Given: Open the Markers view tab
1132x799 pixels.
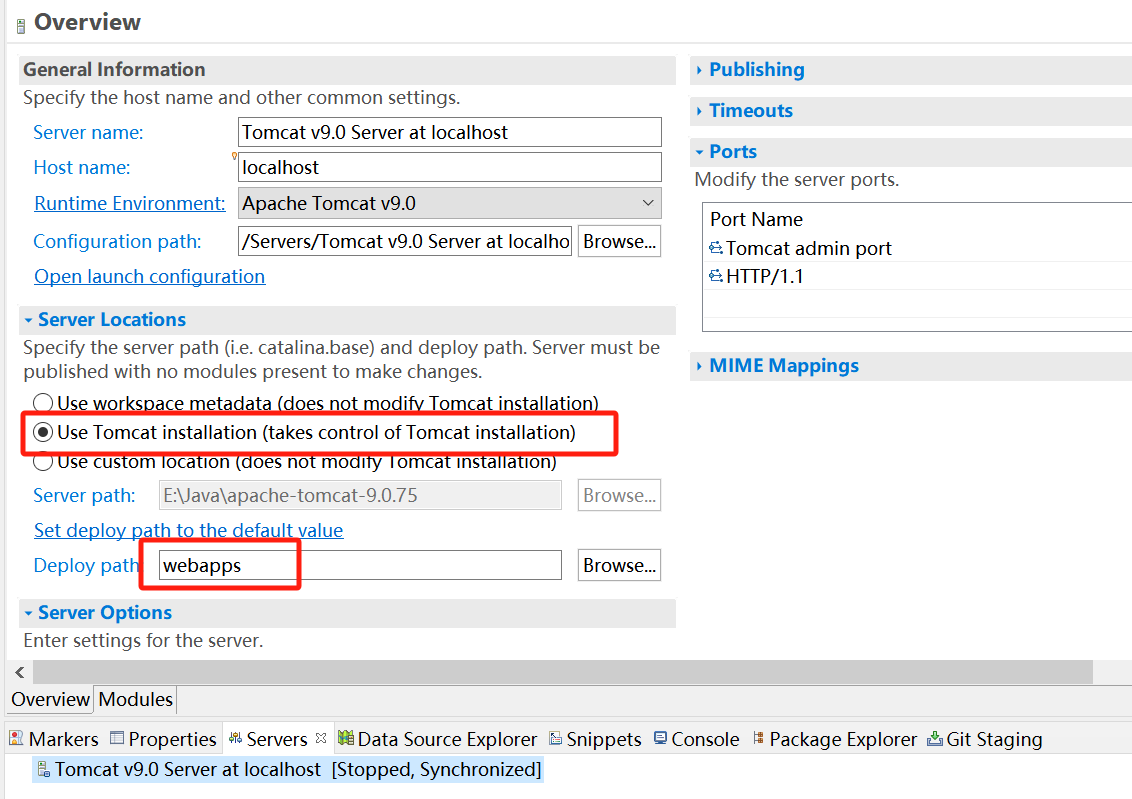Looking at the screenshot, I should (x=53, y=739).
